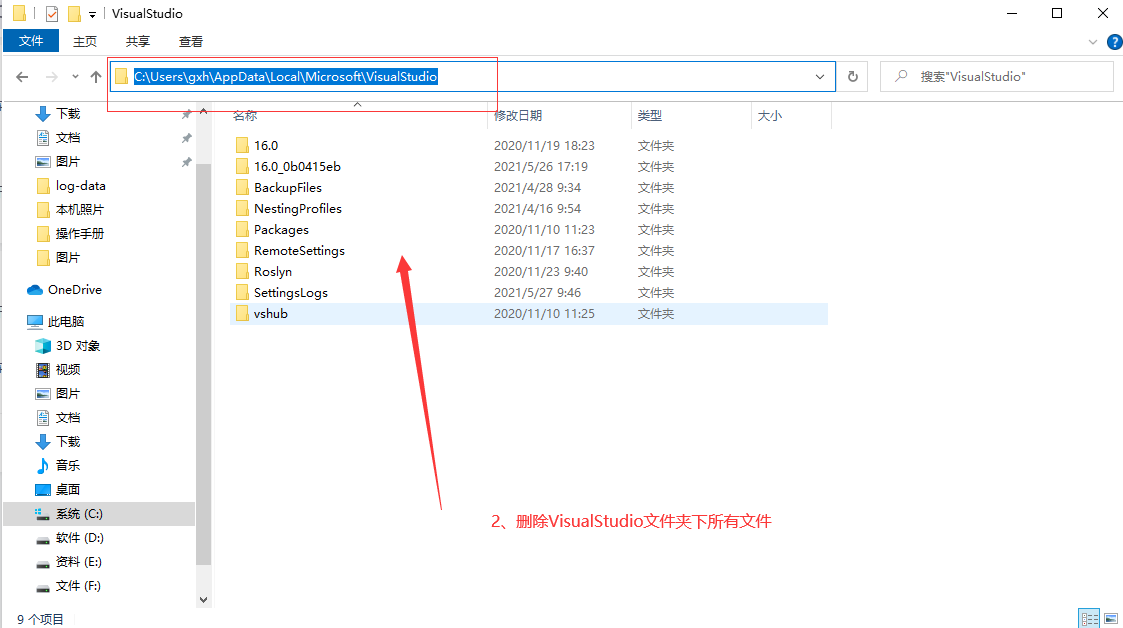Viewport: 1123px width, 628px height.
Task: Click the address bar path field
Action: click(473, 77)
